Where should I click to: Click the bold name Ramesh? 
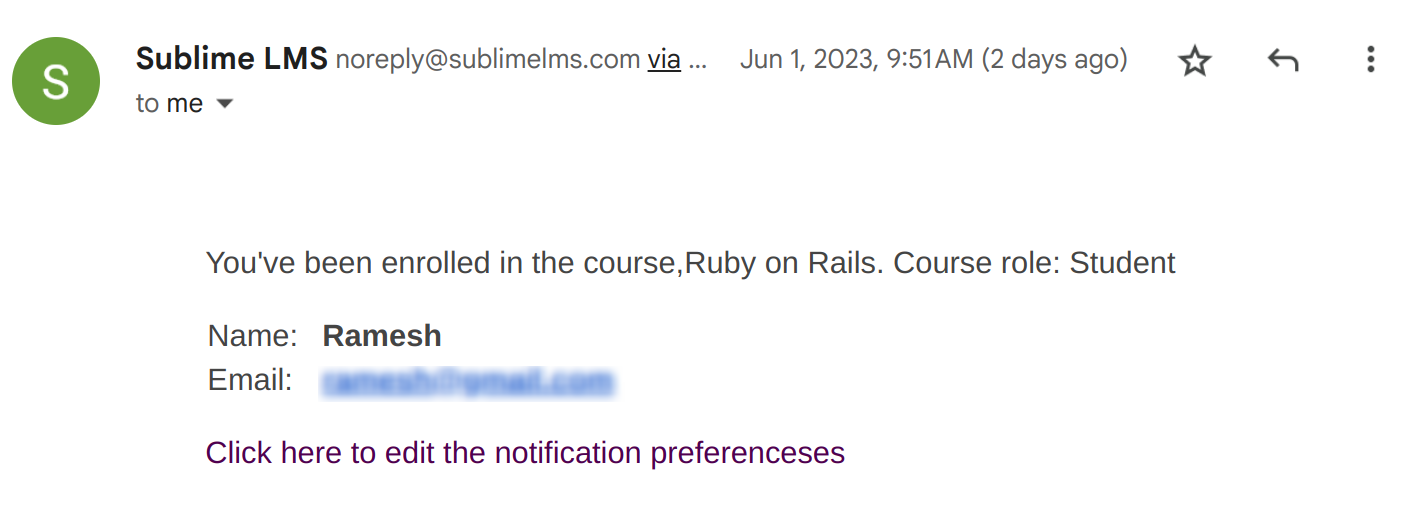(x=381, y=336)
